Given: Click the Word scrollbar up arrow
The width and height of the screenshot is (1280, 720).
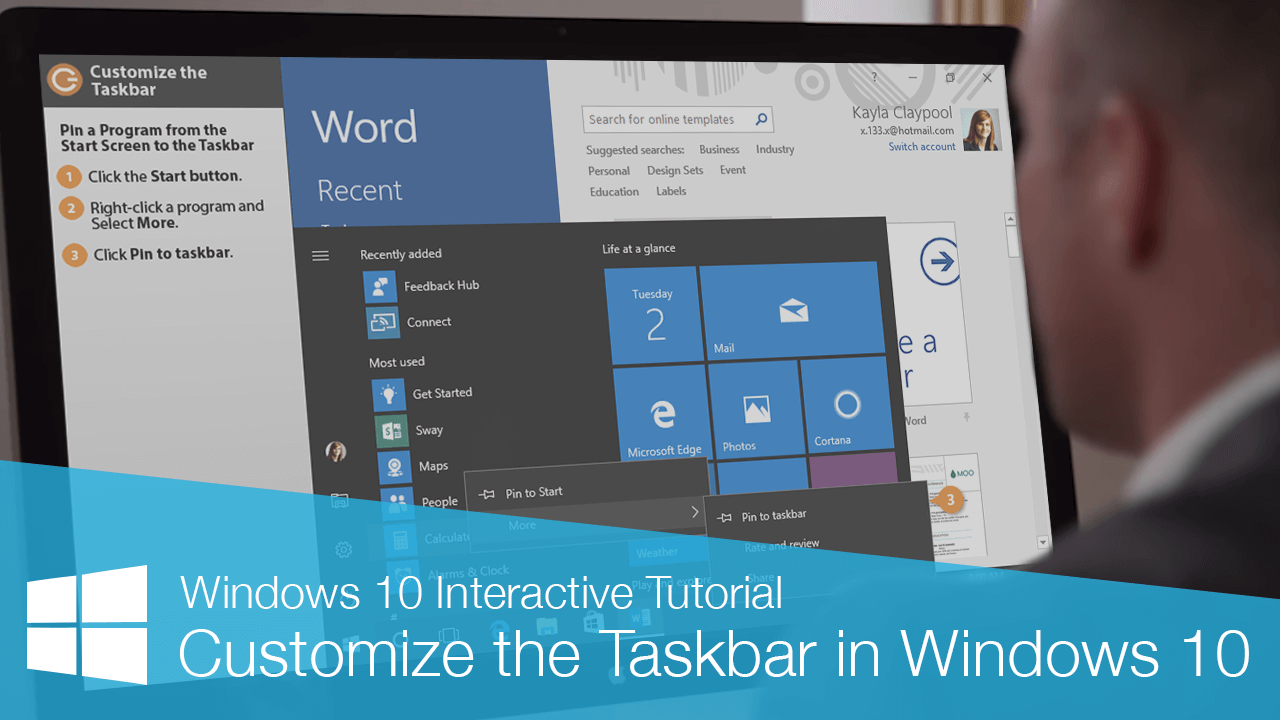Looking at the screenshot, I should 1011,219.
